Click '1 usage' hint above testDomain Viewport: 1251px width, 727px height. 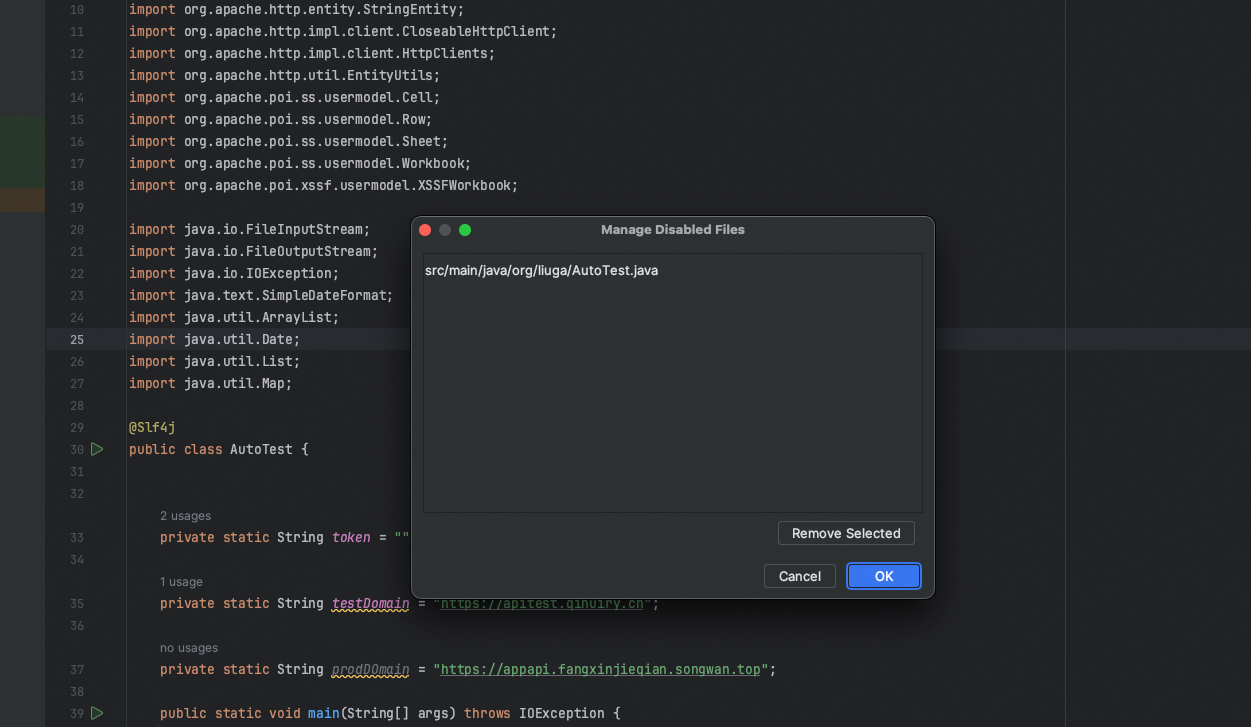(180, 581)
